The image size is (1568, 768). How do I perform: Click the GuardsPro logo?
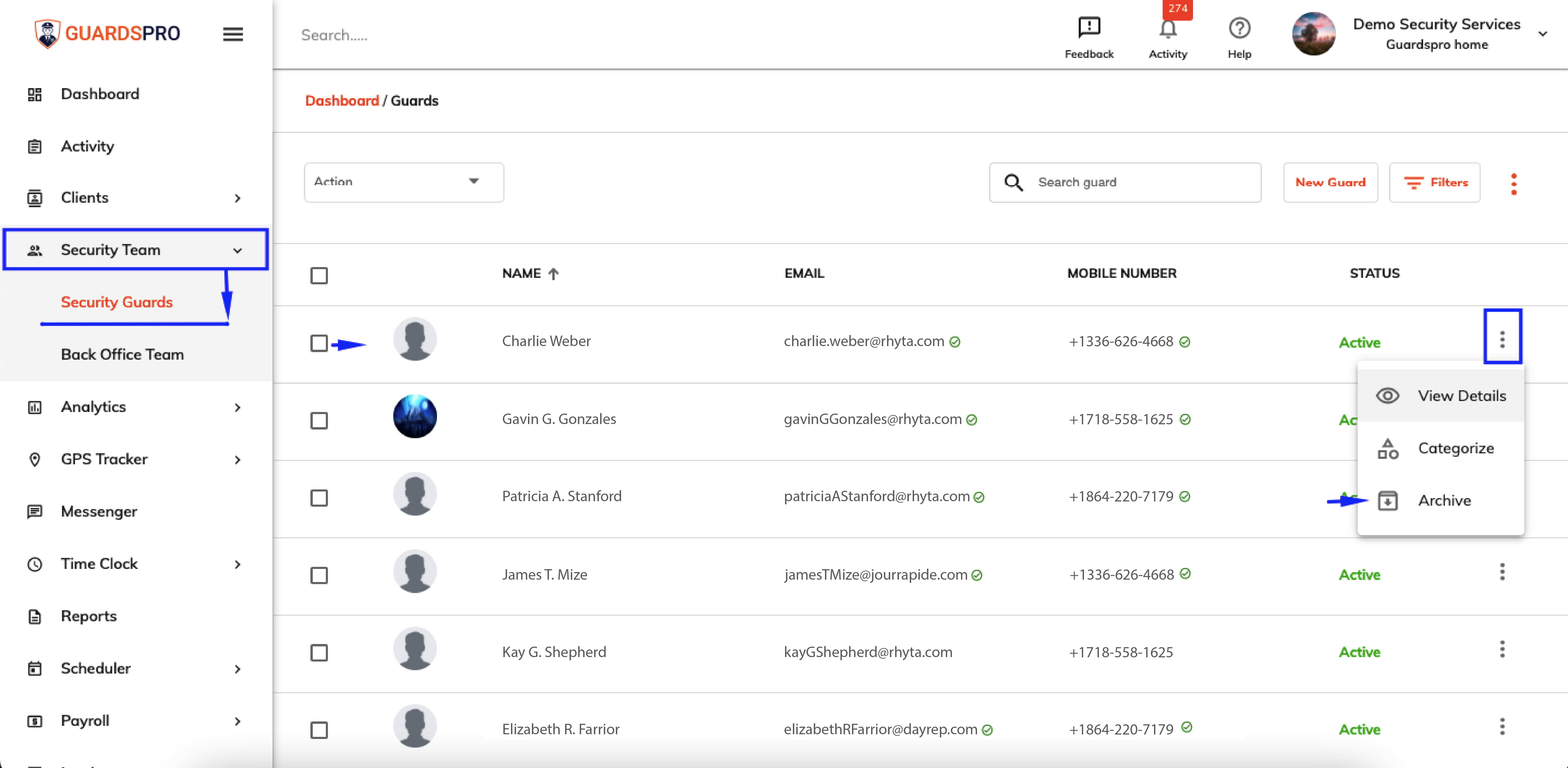pyautogui.click(x=107, y=33)
